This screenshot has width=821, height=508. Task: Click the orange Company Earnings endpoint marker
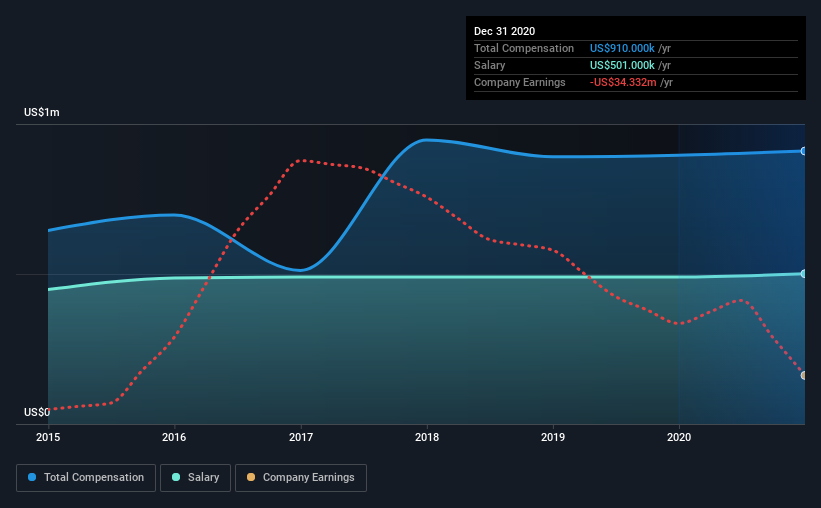click(x=803, y=376)
